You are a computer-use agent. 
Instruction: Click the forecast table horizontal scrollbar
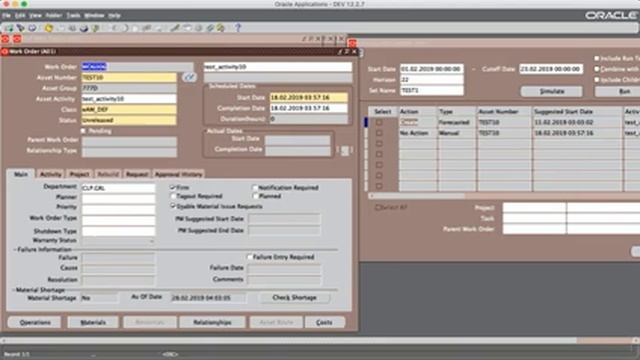[x=504, y=196]
